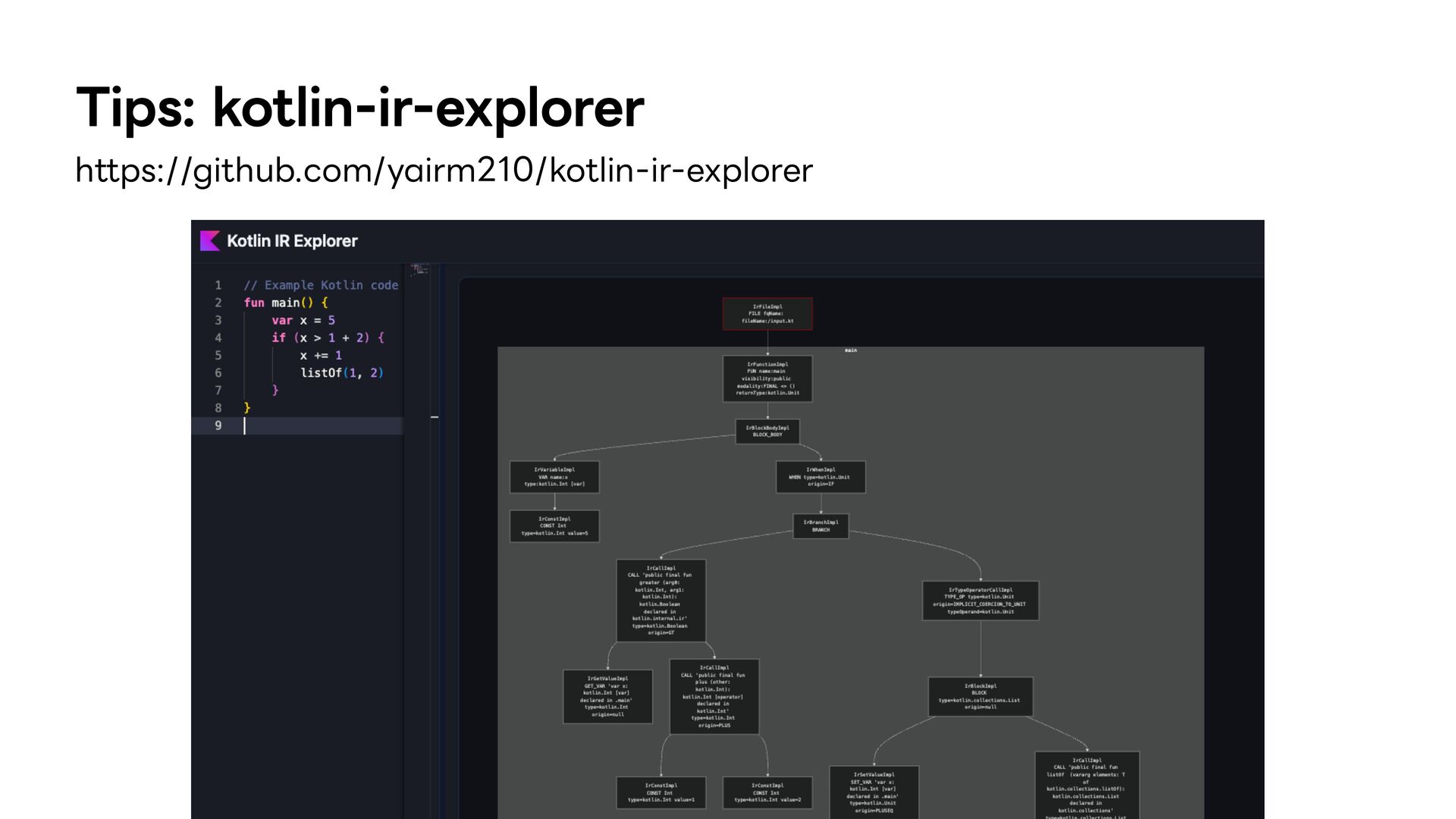Click line number 4 in gutter
This screenshot has height=819, width=1456.
click(x=218, y=338)
